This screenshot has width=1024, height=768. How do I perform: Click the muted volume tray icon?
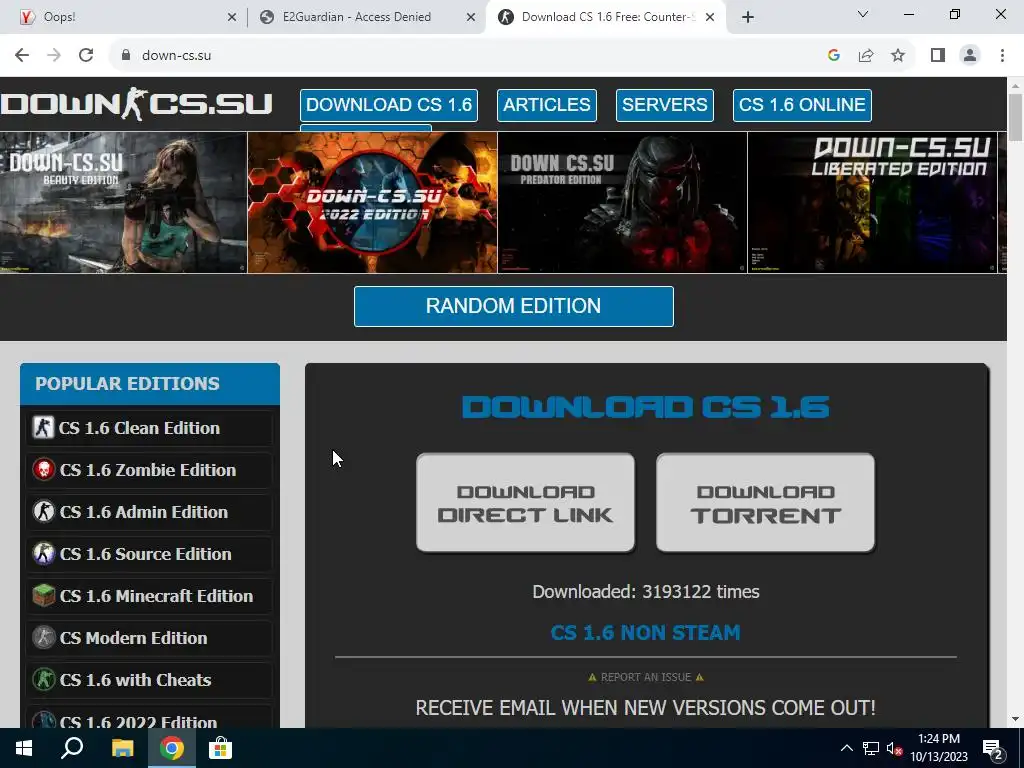point(895,748)
